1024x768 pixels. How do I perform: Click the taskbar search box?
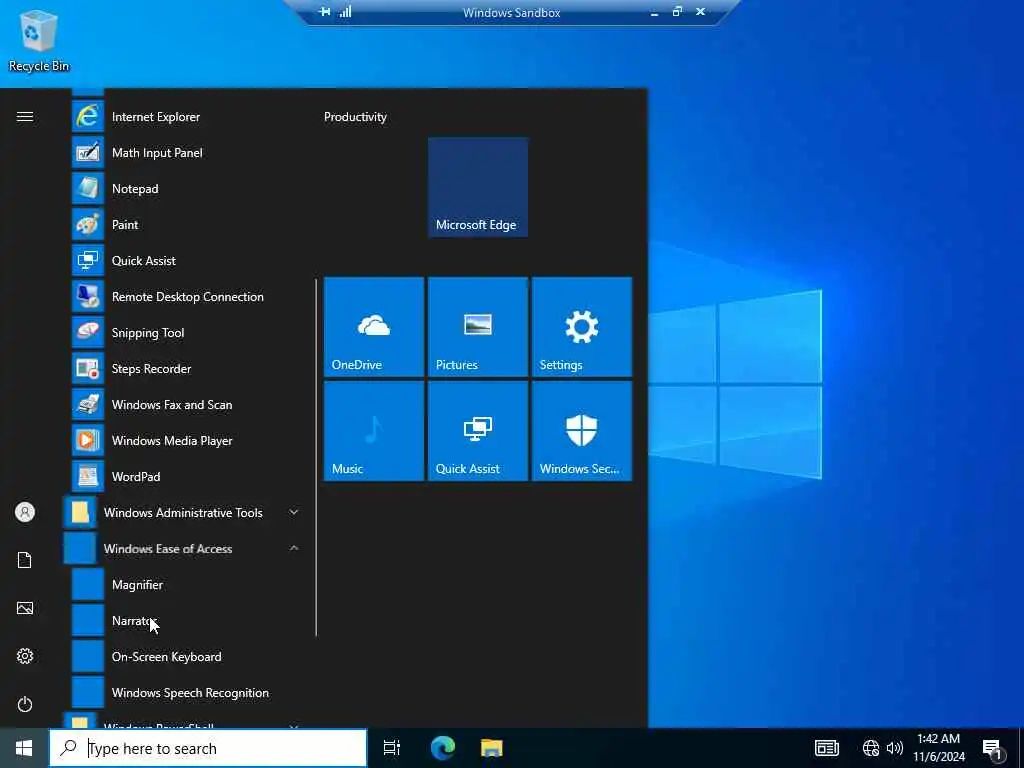(208, 748)
